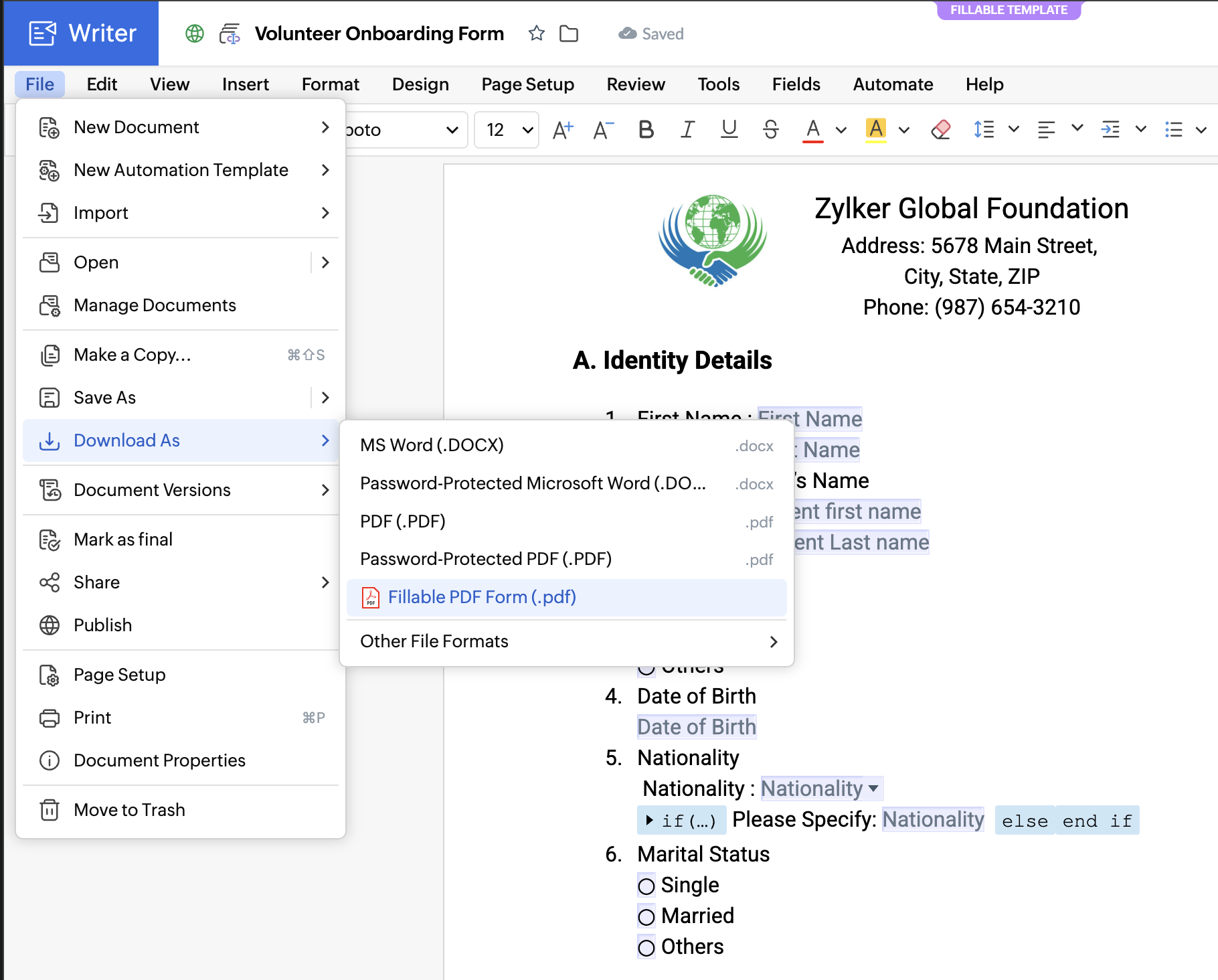This screenshot has width=1218, height=980.
Task: Open the Automate menu
Action: coord(893,84)
